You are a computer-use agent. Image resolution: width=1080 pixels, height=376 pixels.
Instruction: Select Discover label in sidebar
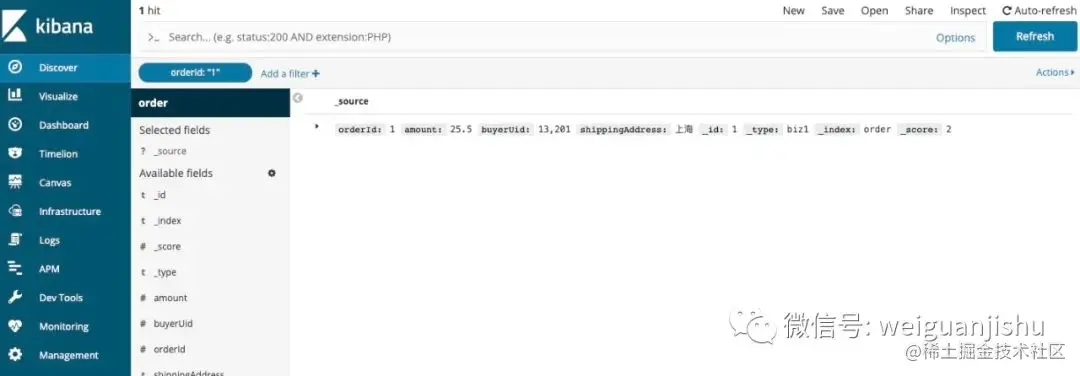pyautogui.click(x=59, y=67)
